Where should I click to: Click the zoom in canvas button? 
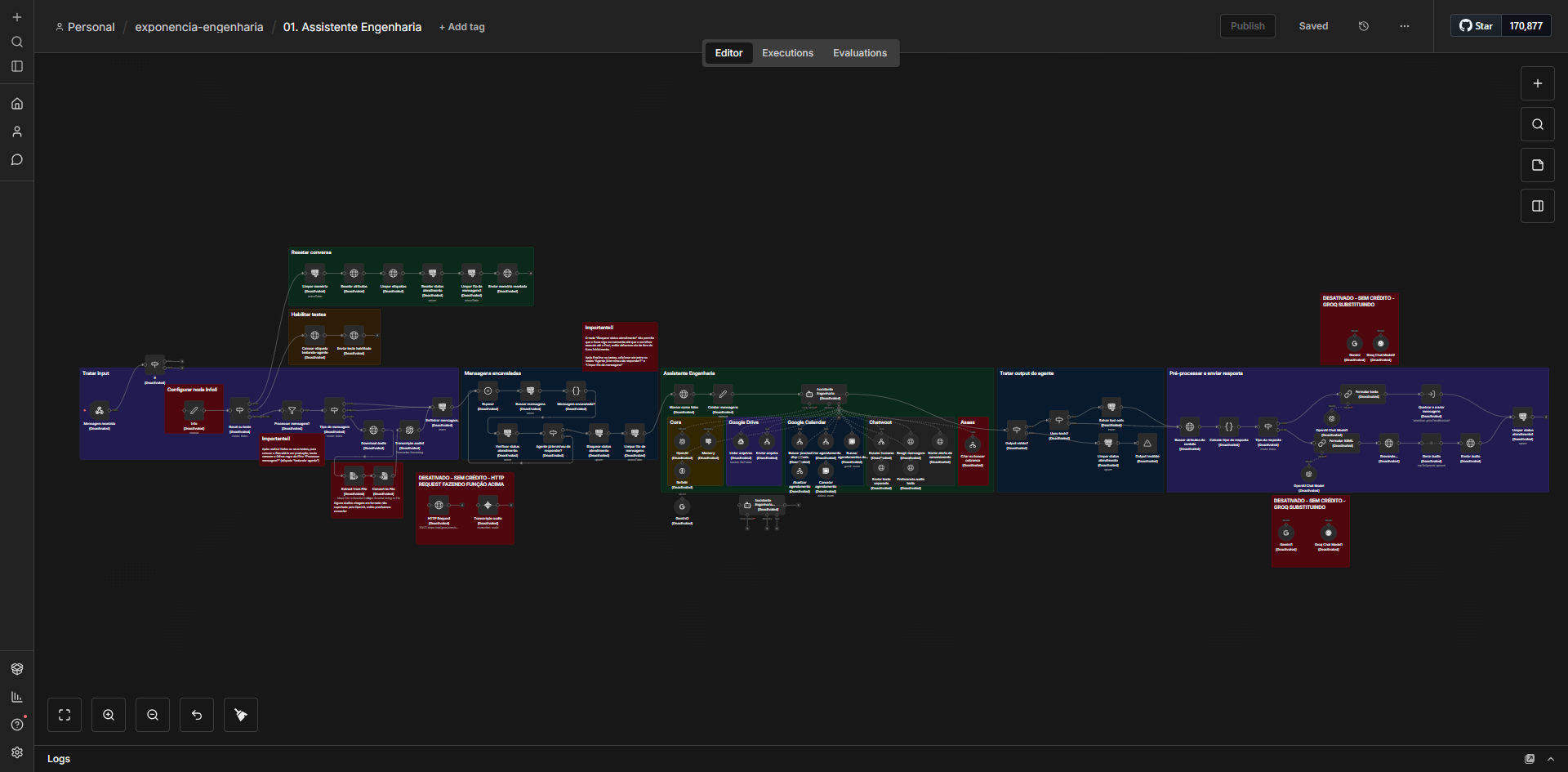[x=109, y=715]
